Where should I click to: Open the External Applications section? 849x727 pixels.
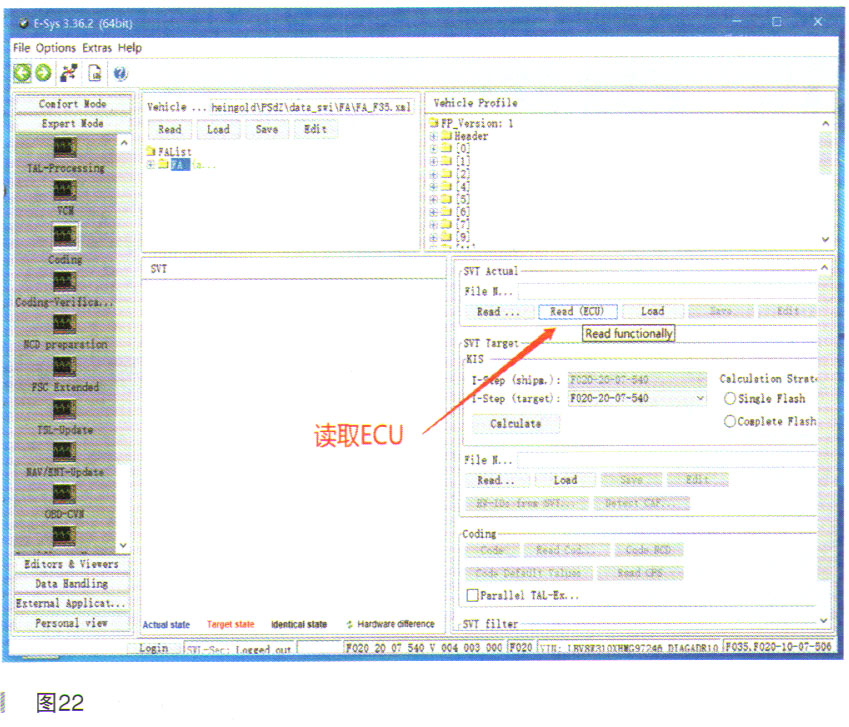point(71,603)
